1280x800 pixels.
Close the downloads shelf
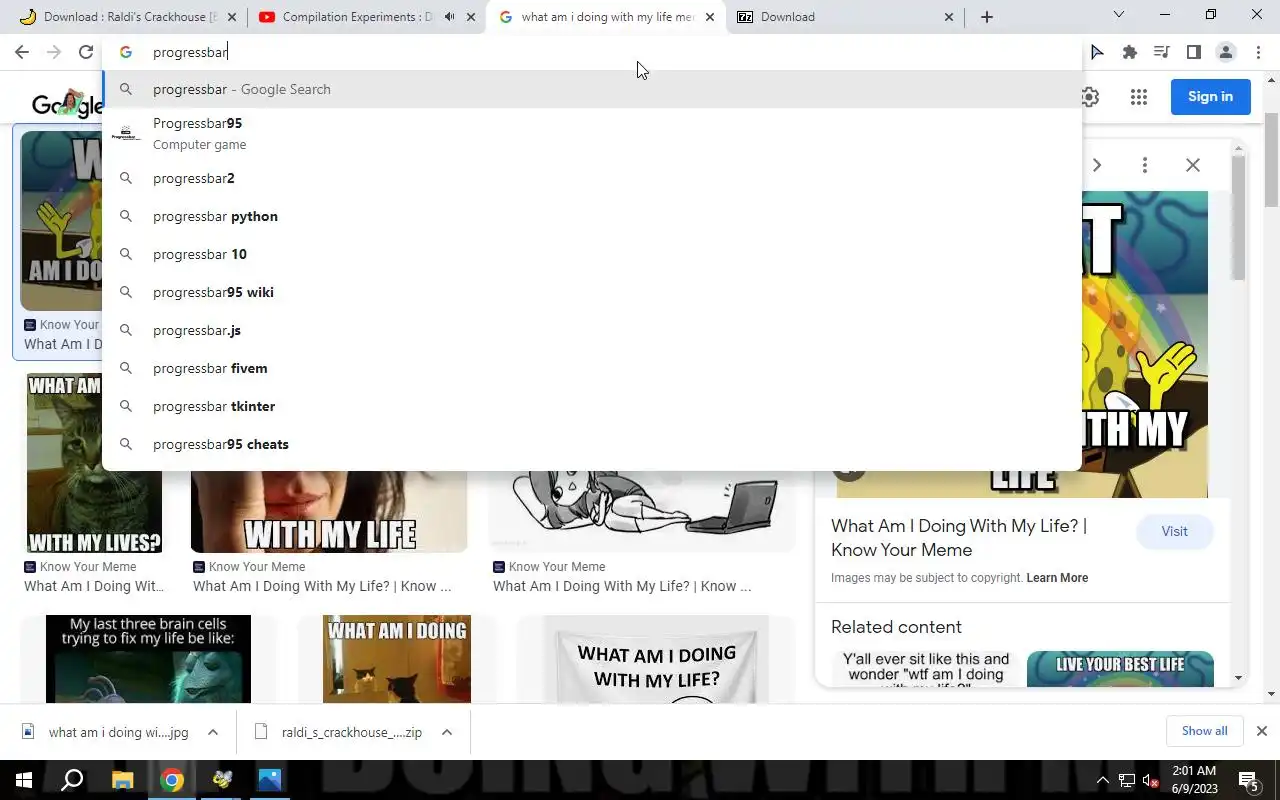coord(1262,731)
